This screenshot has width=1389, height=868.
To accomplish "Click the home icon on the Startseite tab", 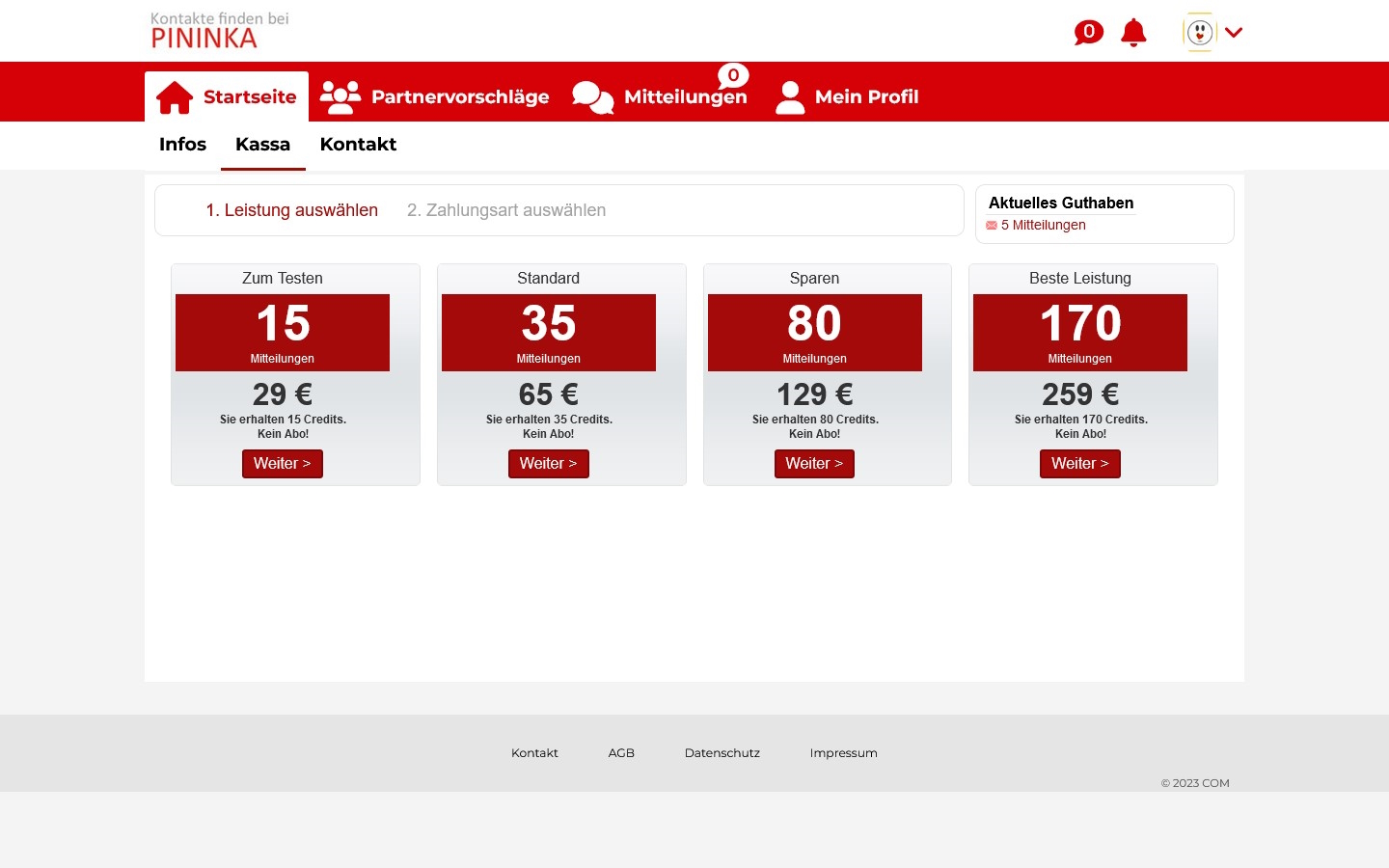I will (175, 96).
